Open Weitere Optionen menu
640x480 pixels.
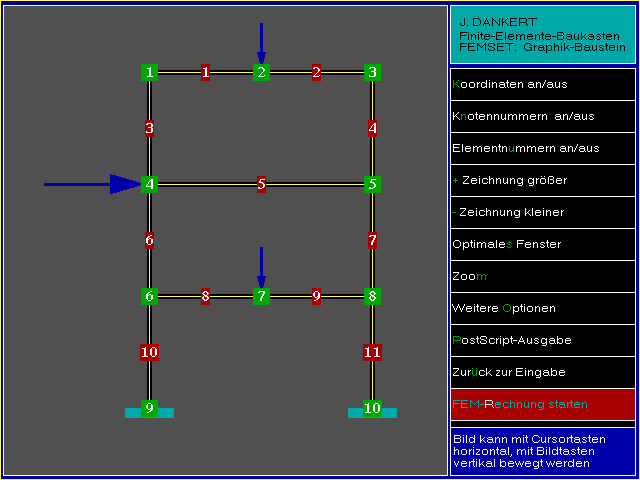coord(542,308)
